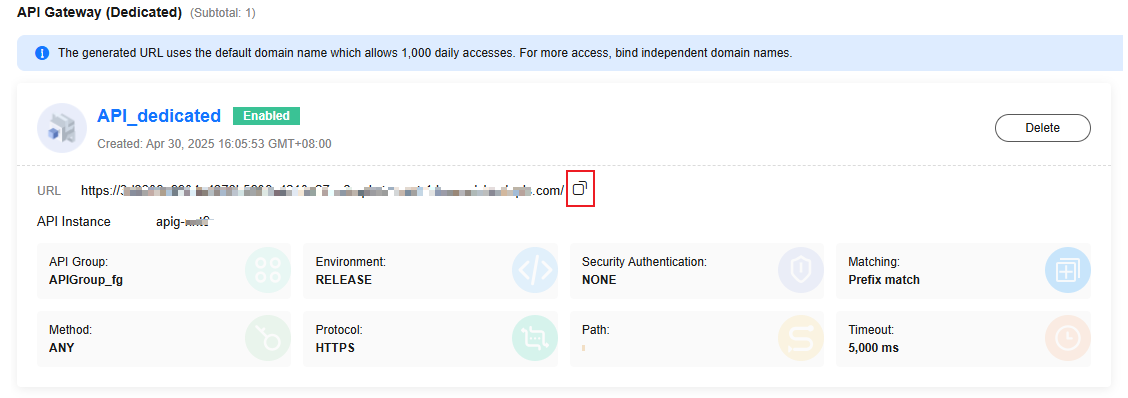Click the Environment code-brackets icon
The width and height of the screenshot is (1128, 398).
(x=535, y=270)
